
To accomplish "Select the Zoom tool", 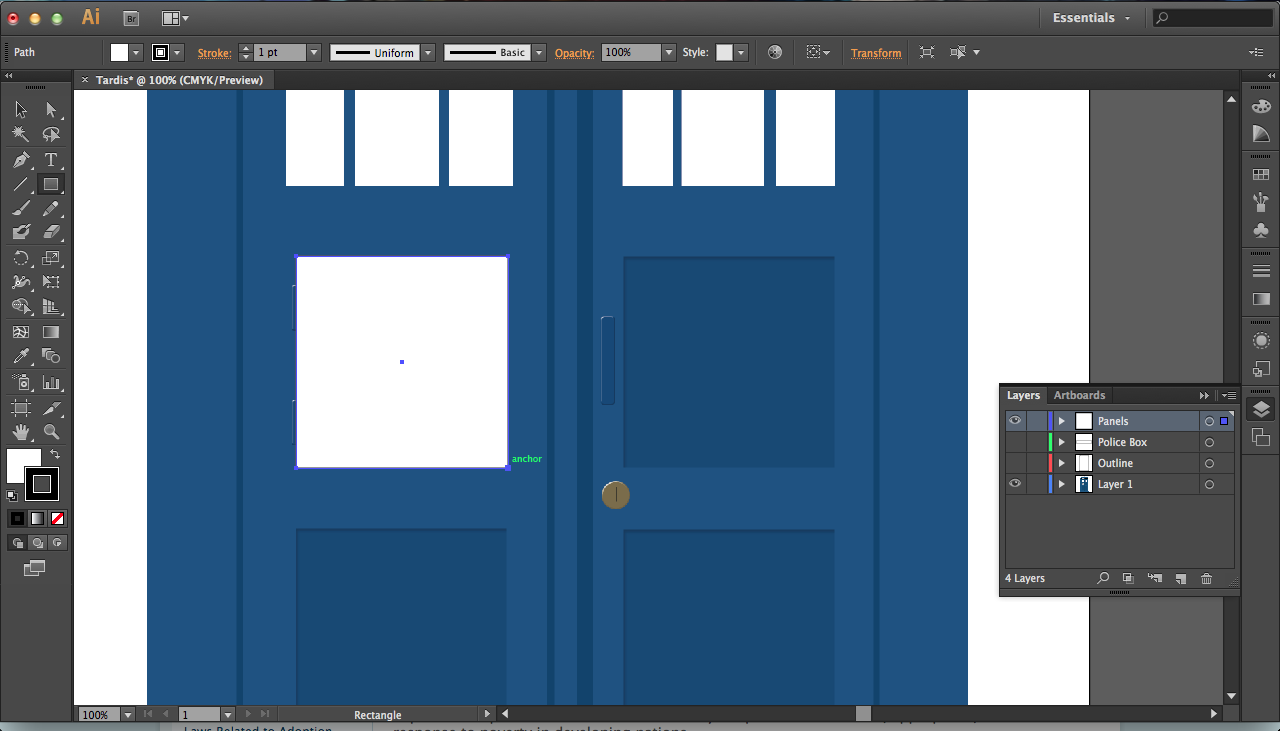I will tap(52, 432).
